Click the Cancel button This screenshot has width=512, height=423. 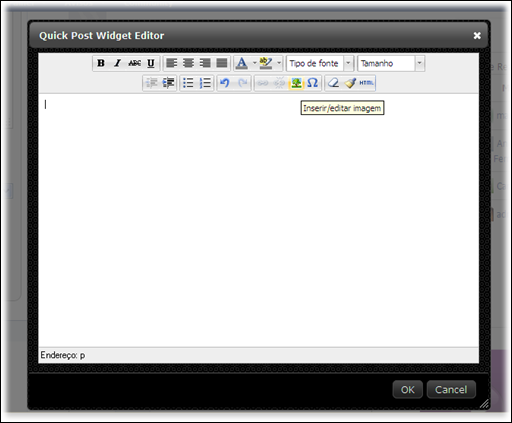point(451,389)
